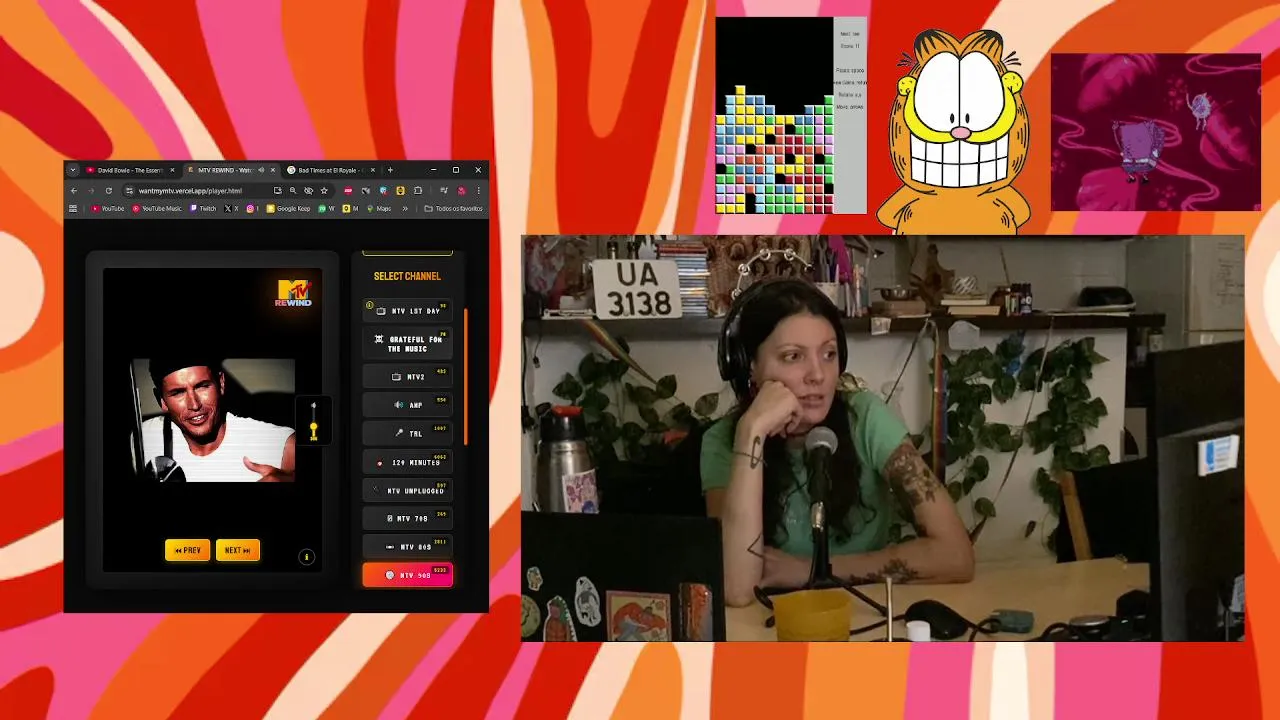Open the Todos os favoritos folder

(x=453, y=209)
